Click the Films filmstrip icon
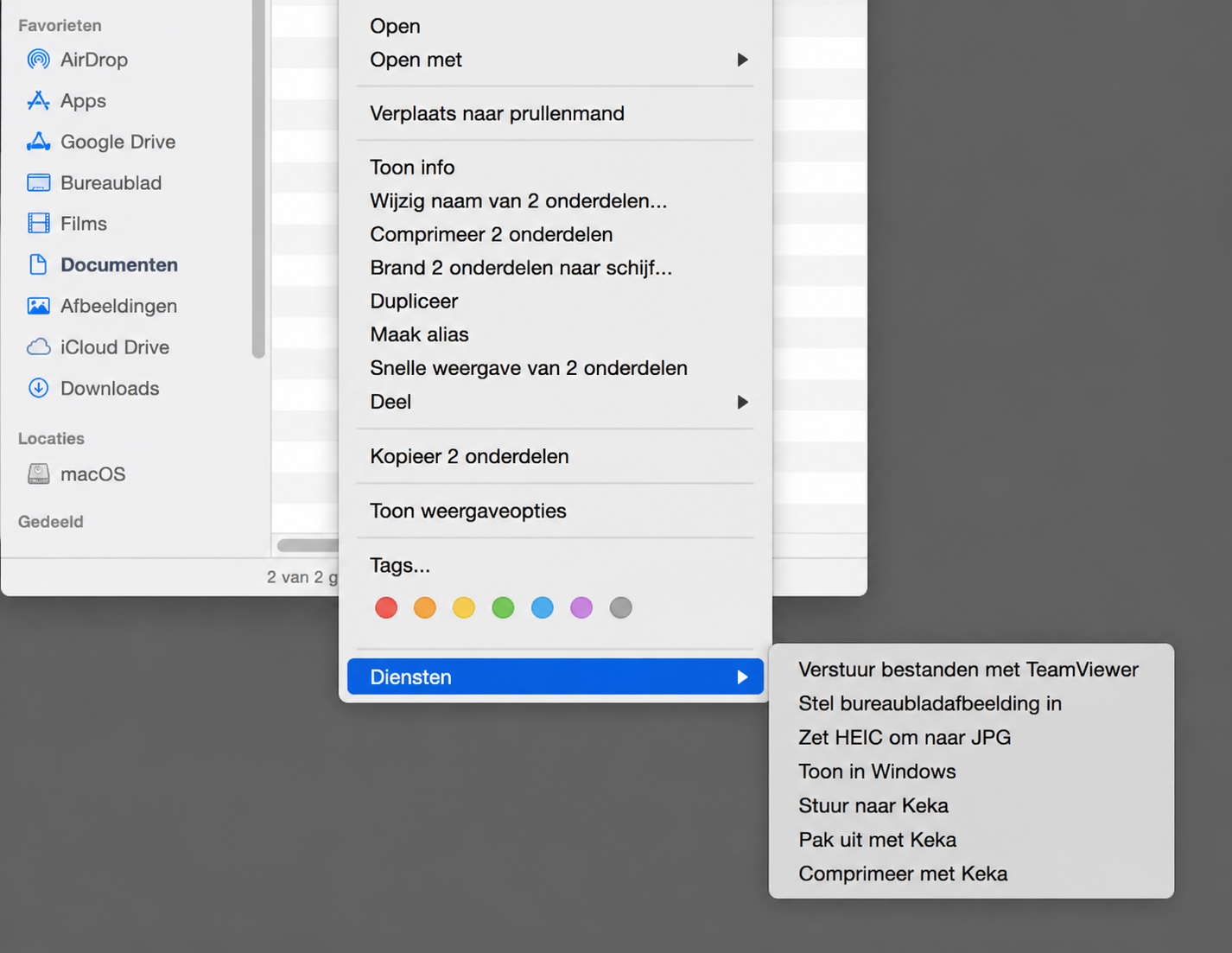The image size is (1232, 953). point(38,224)
